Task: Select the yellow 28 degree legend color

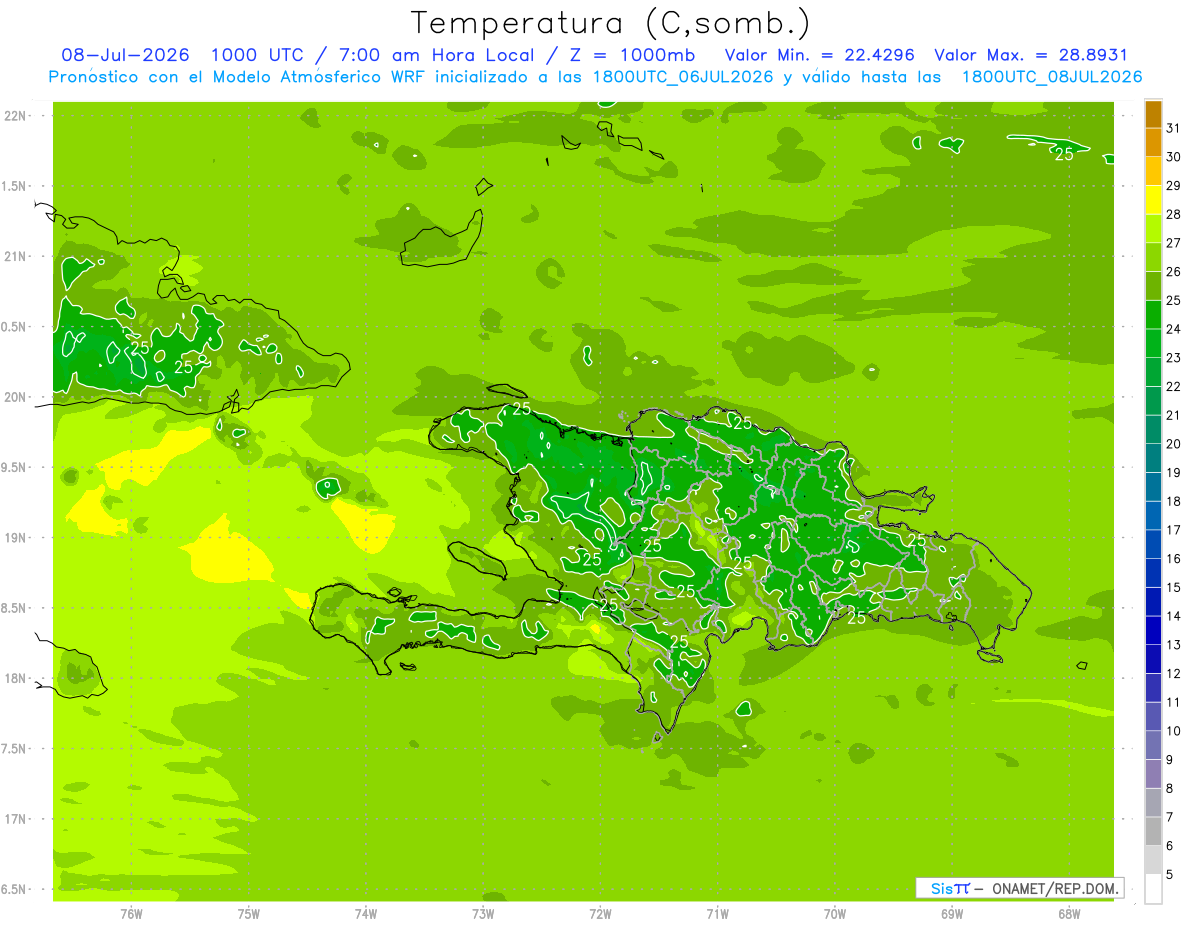Action: pos(1153,200)
